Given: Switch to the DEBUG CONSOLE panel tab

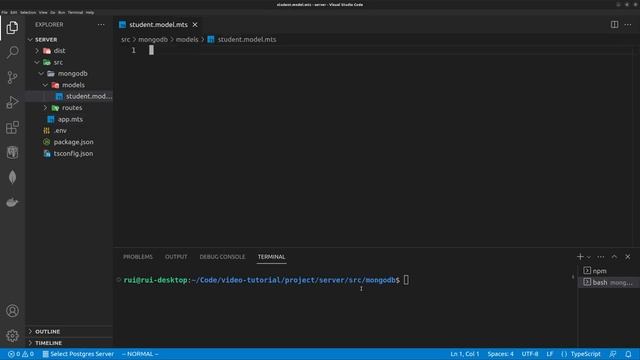Looking at the screenshot, I should click(x=222, y=257).
